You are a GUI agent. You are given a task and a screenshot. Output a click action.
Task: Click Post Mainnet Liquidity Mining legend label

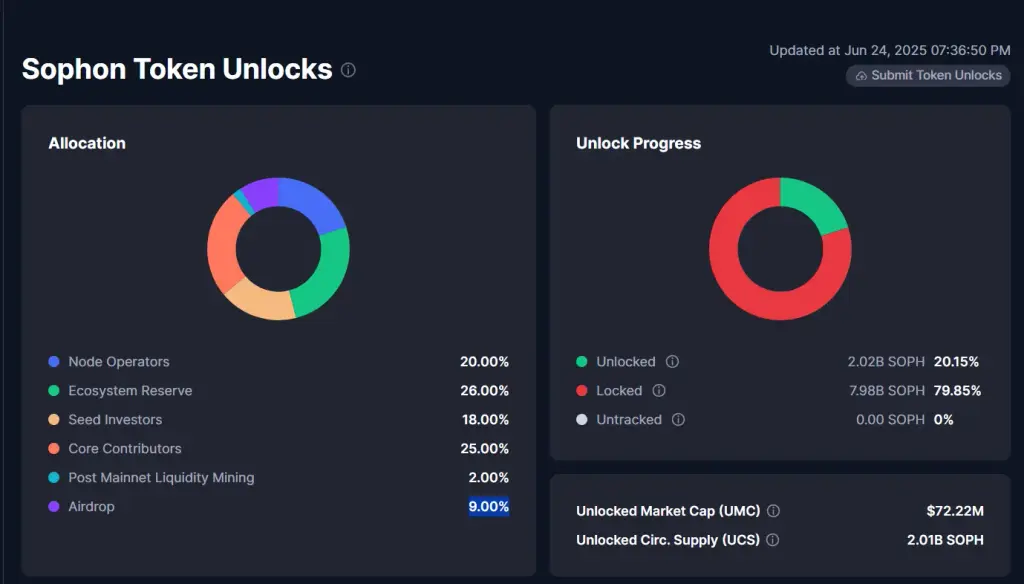tap(161, 478)
